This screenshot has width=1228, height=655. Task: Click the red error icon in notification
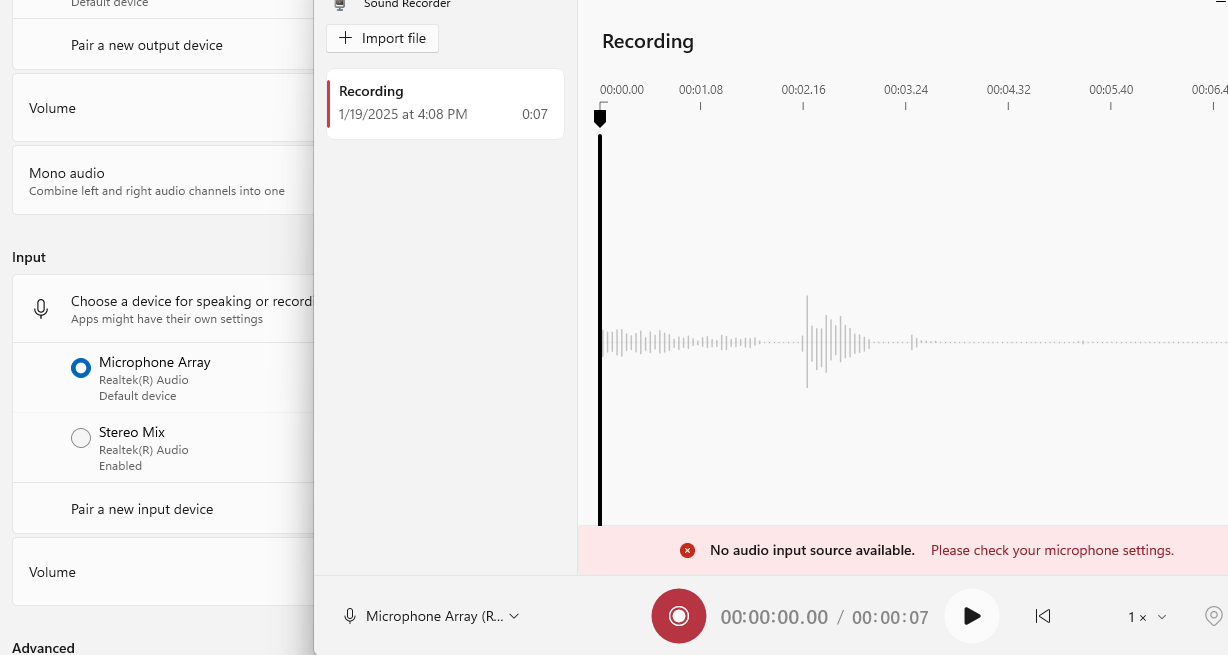coord(687,550)
